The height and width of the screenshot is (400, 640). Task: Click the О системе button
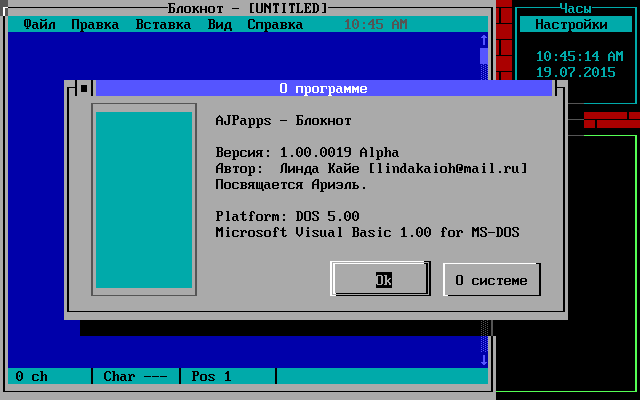tap(491, 280)
